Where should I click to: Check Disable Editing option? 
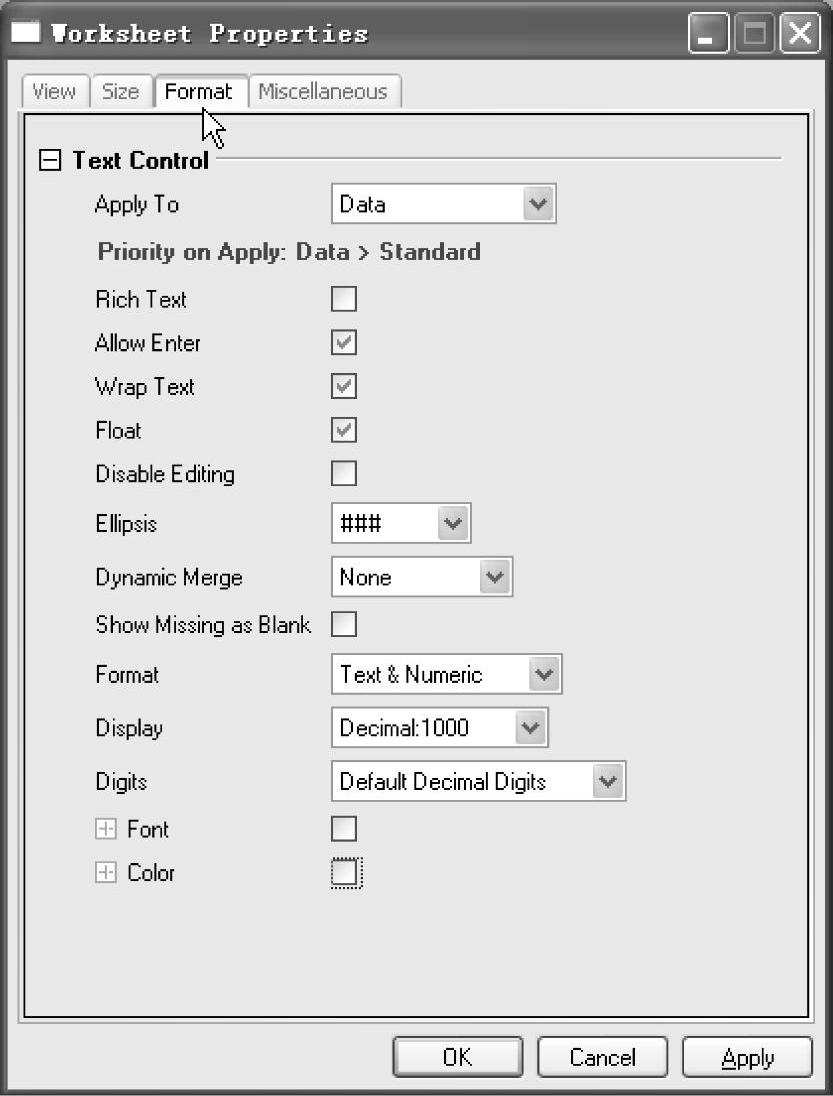pos(344,473)
